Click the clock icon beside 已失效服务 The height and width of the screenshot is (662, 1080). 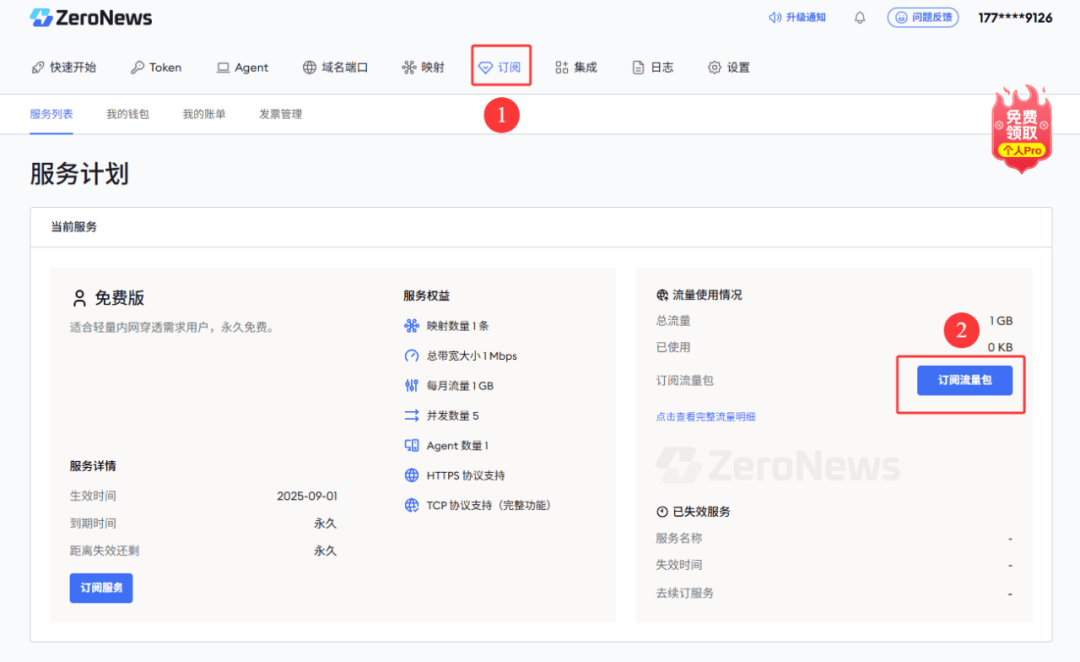662,511
